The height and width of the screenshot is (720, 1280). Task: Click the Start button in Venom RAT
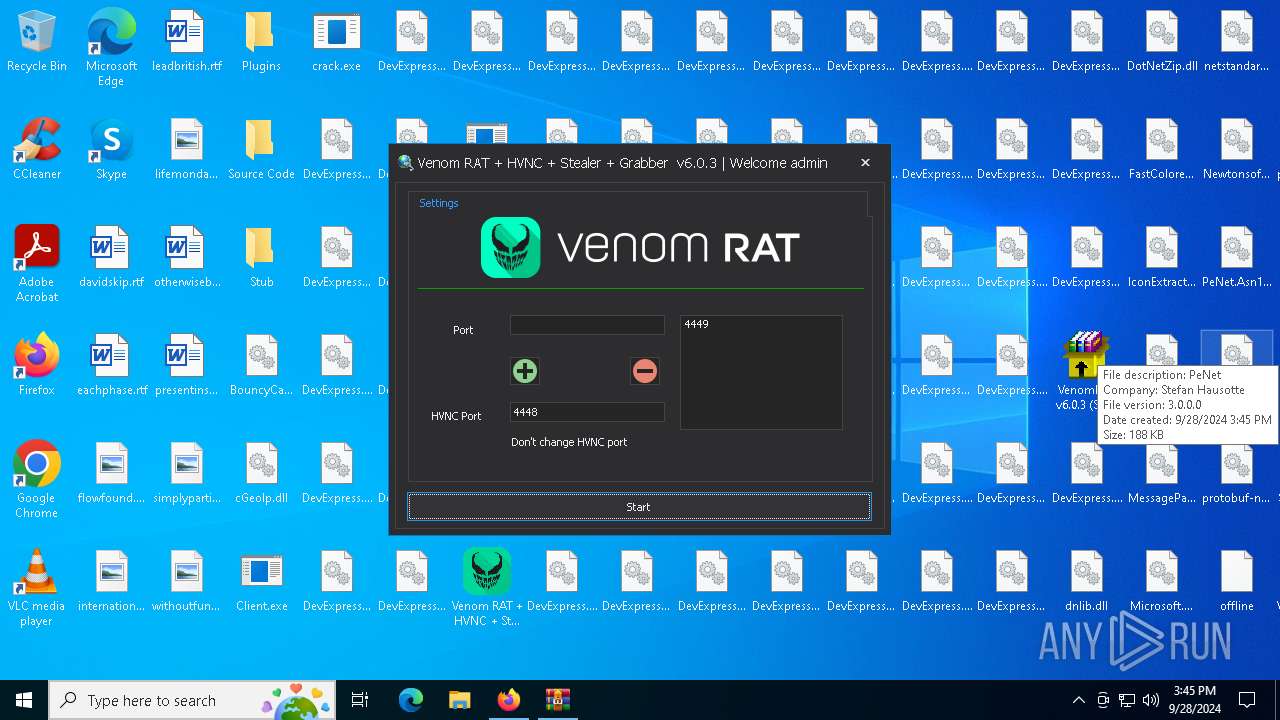coord(639,507)
